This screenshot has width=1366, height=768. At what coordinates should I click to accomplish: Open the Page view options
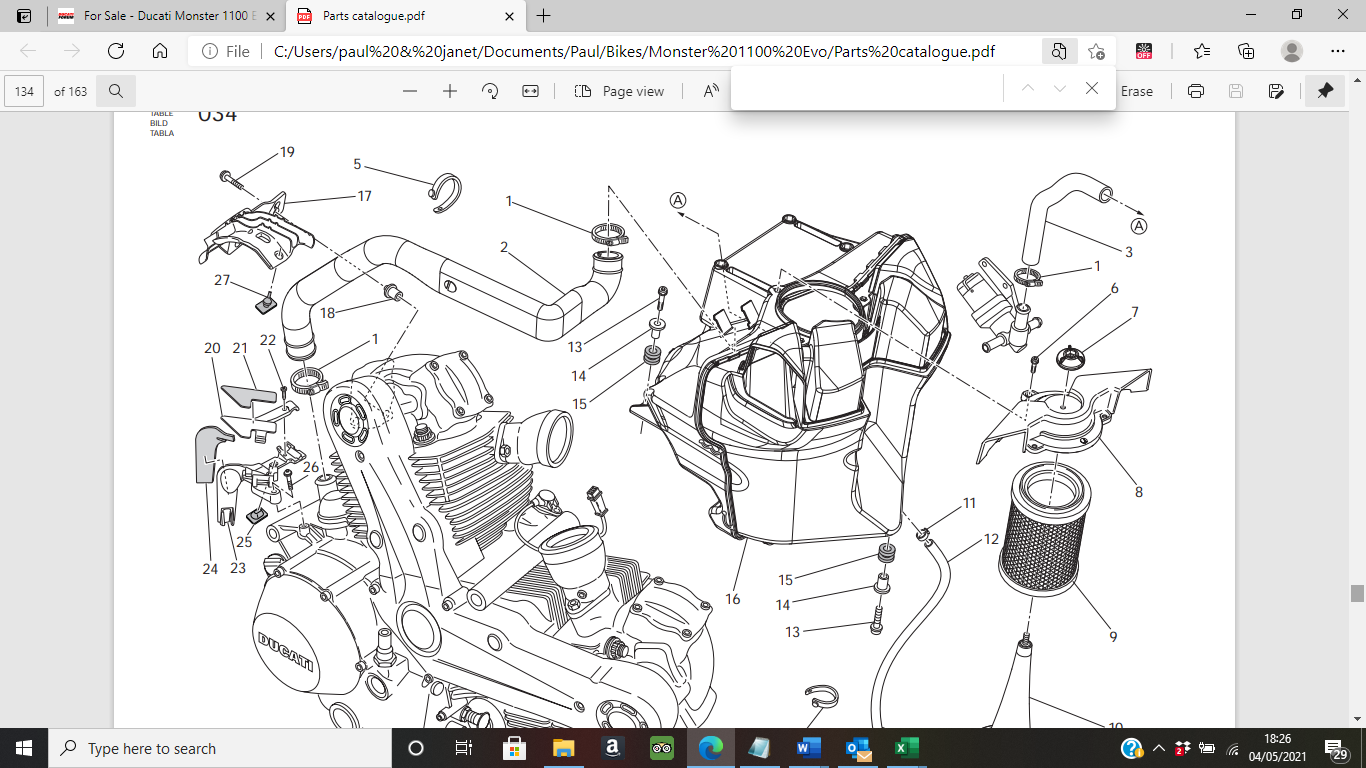619,91
